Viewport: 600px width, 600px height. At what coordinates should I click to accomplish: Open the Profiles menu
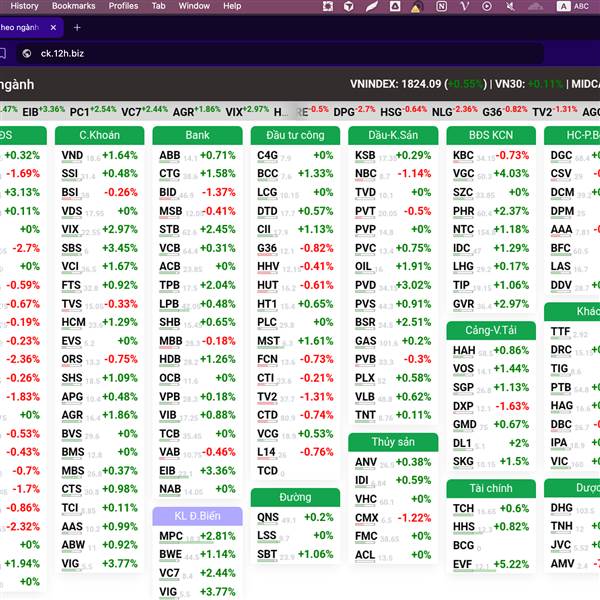pyautogui.click(x=123, y=6)
